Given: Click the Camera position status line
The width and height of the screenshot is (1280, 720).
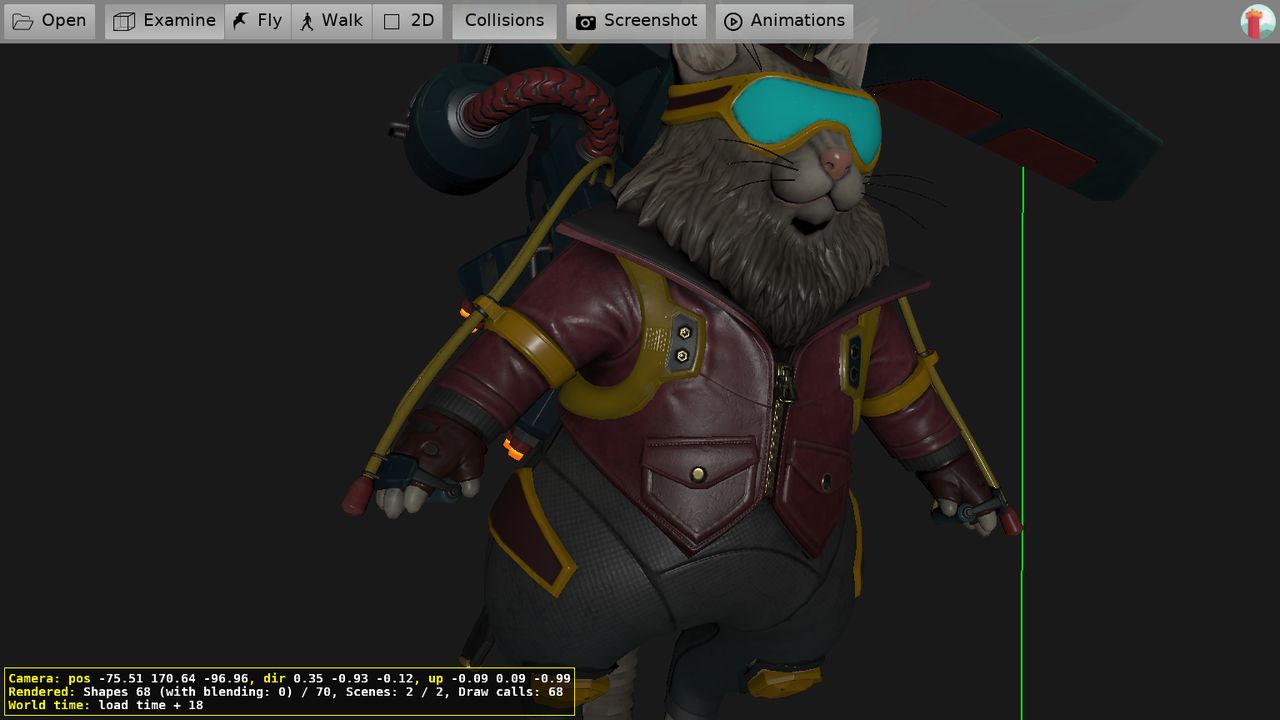Looking at the screenshot, I should (290, 678).
